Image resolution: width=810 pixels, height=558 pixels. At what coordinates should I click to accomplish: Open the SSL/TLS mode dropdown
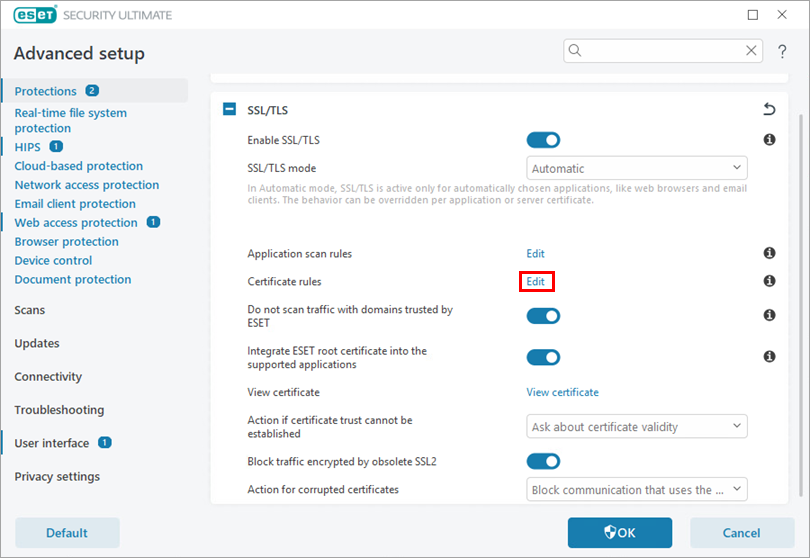636,168
